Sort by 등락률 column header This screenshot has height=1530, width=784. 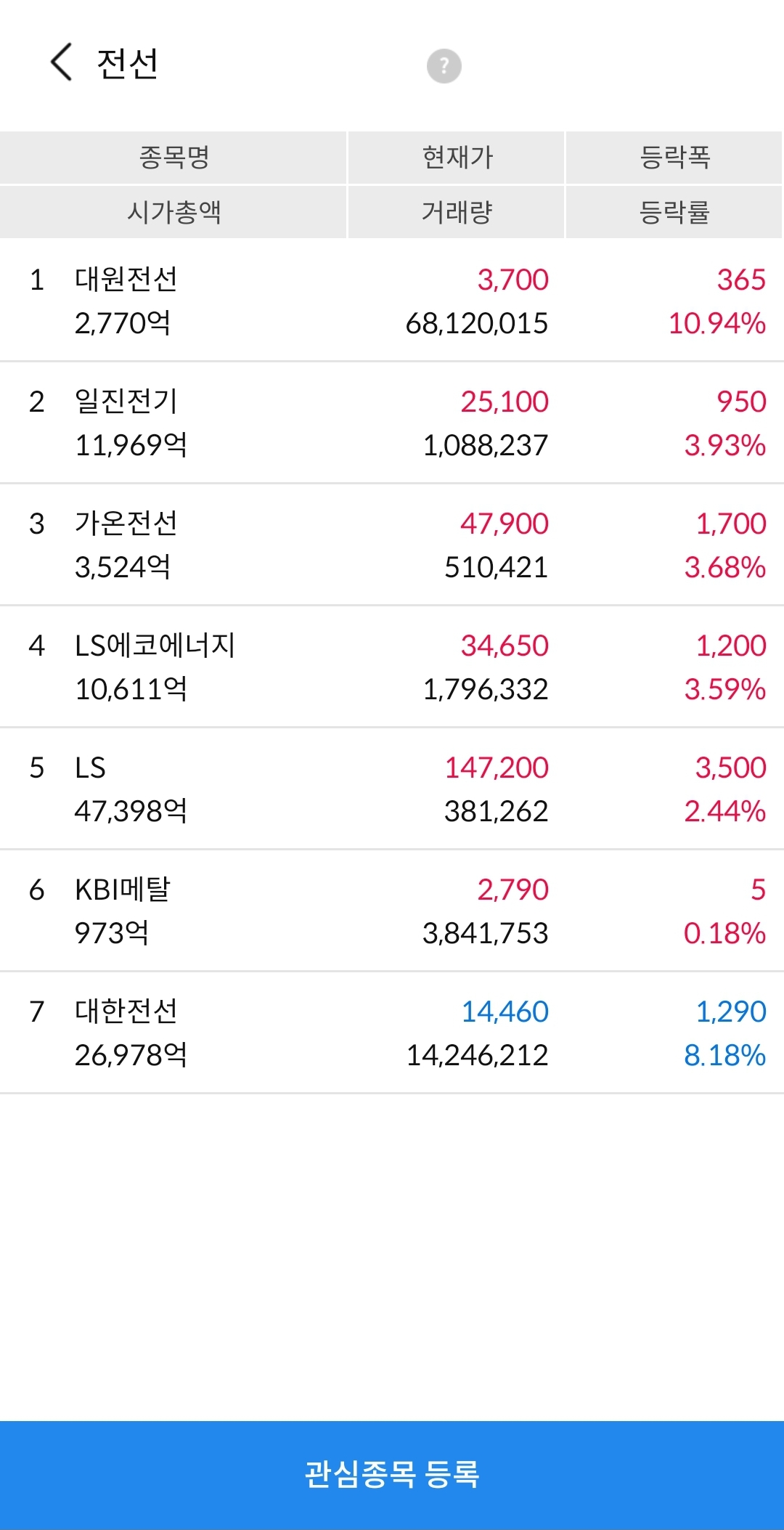click(x=674, y=212)
